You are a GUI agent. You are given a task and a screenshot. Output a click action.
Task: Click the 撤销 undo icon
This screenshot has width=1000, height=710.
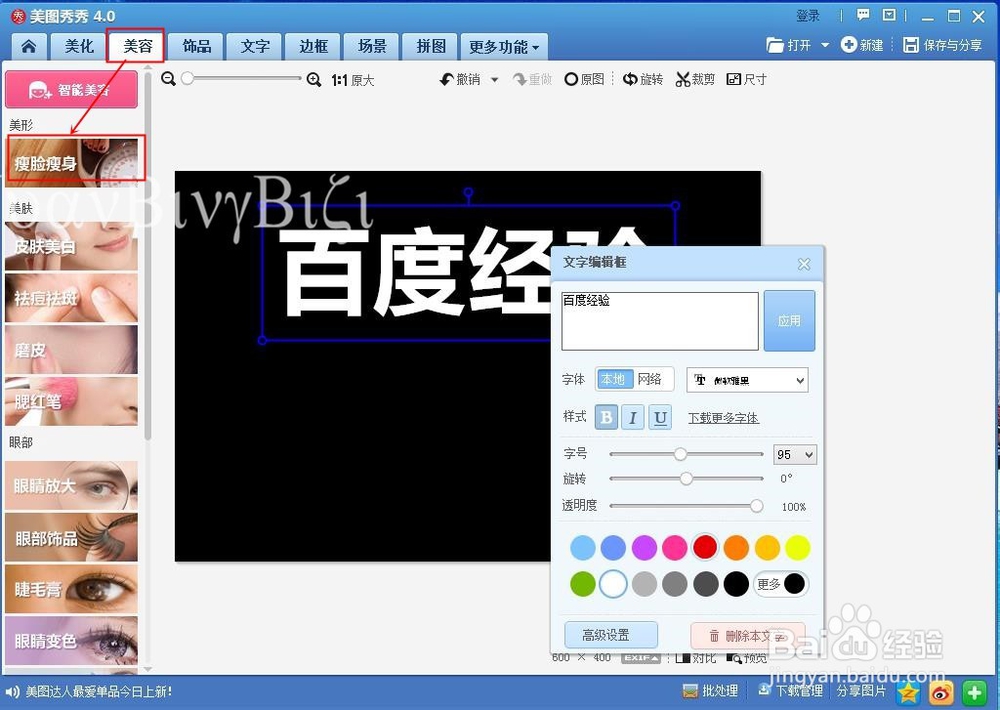point(446,79)
